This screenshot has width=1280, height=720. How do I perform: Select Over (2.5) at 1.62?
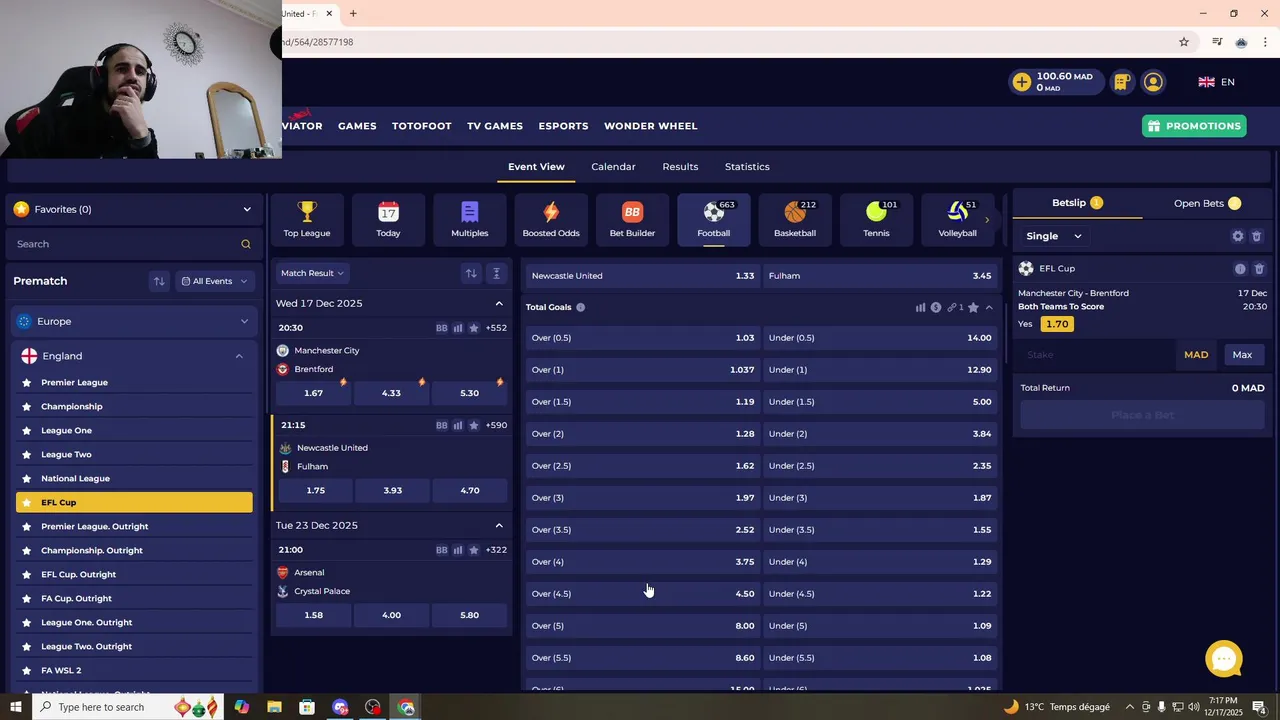pos(643,466)
